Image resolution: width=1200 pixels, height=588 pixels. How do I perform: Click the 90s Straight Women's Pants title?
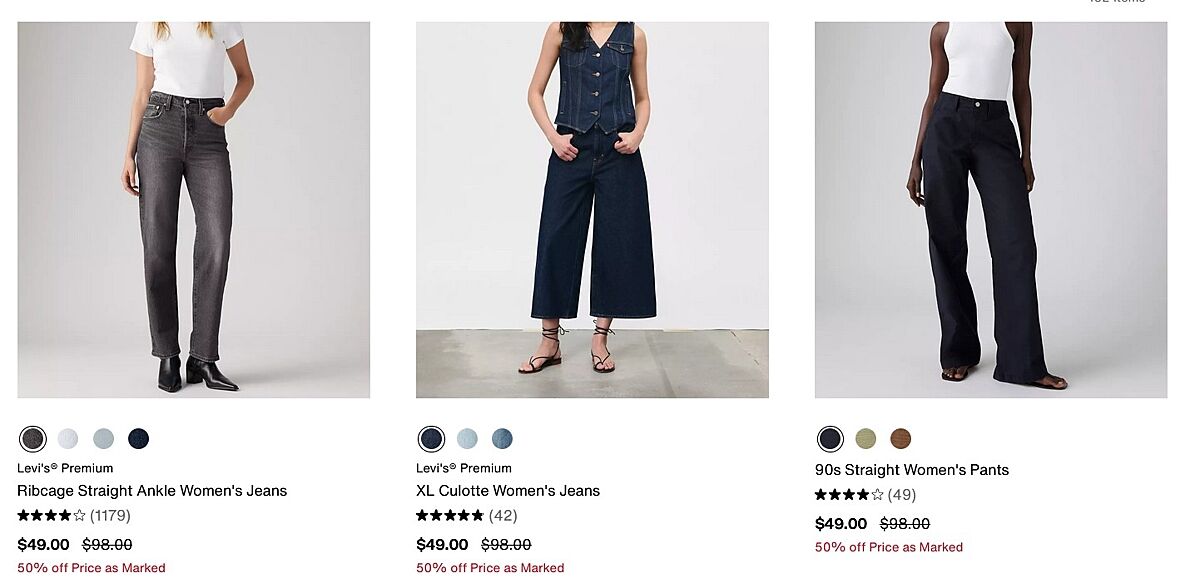point(912,470)
